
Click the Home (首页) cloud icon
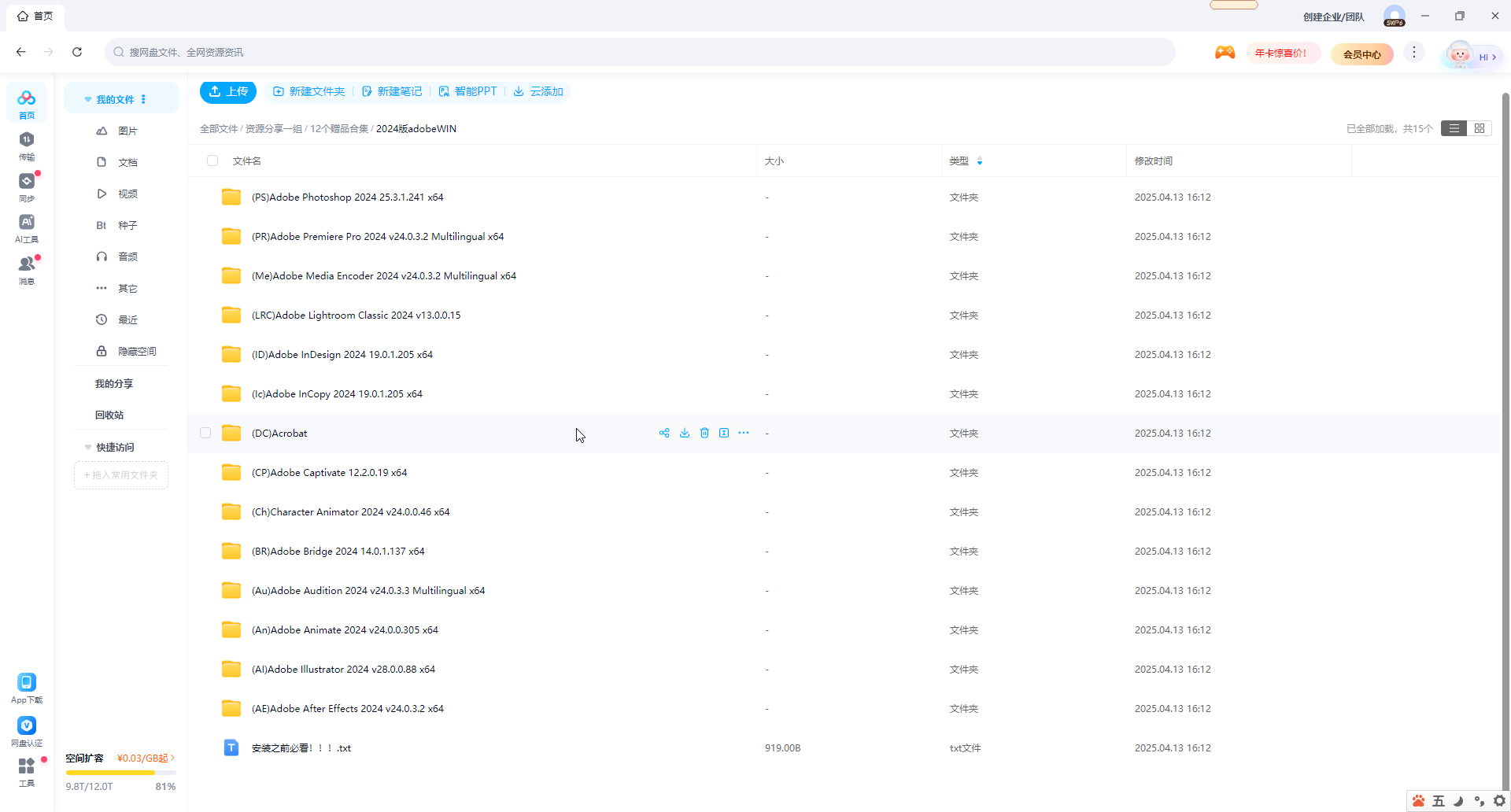27,103
